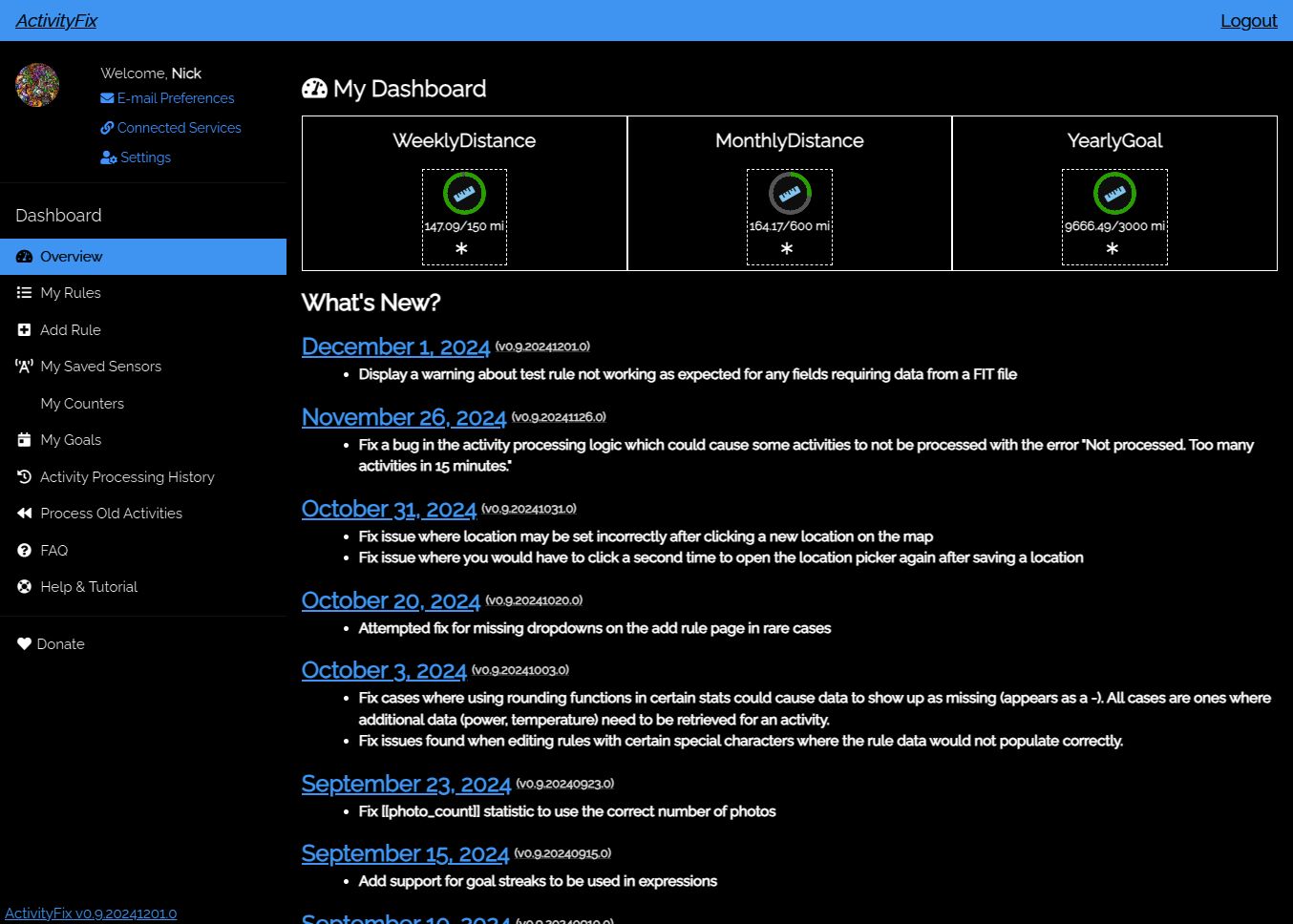
Task: Click the version label v0.9.20241126.0
Action: pos(559,417)
